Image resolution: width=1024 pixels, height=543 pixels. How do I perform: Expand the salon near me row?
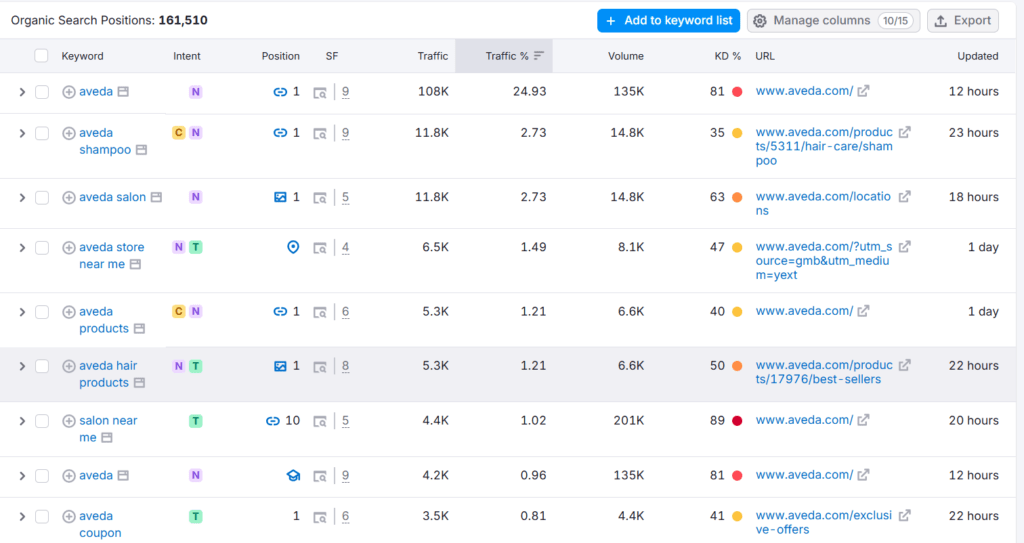click(22, 421)
